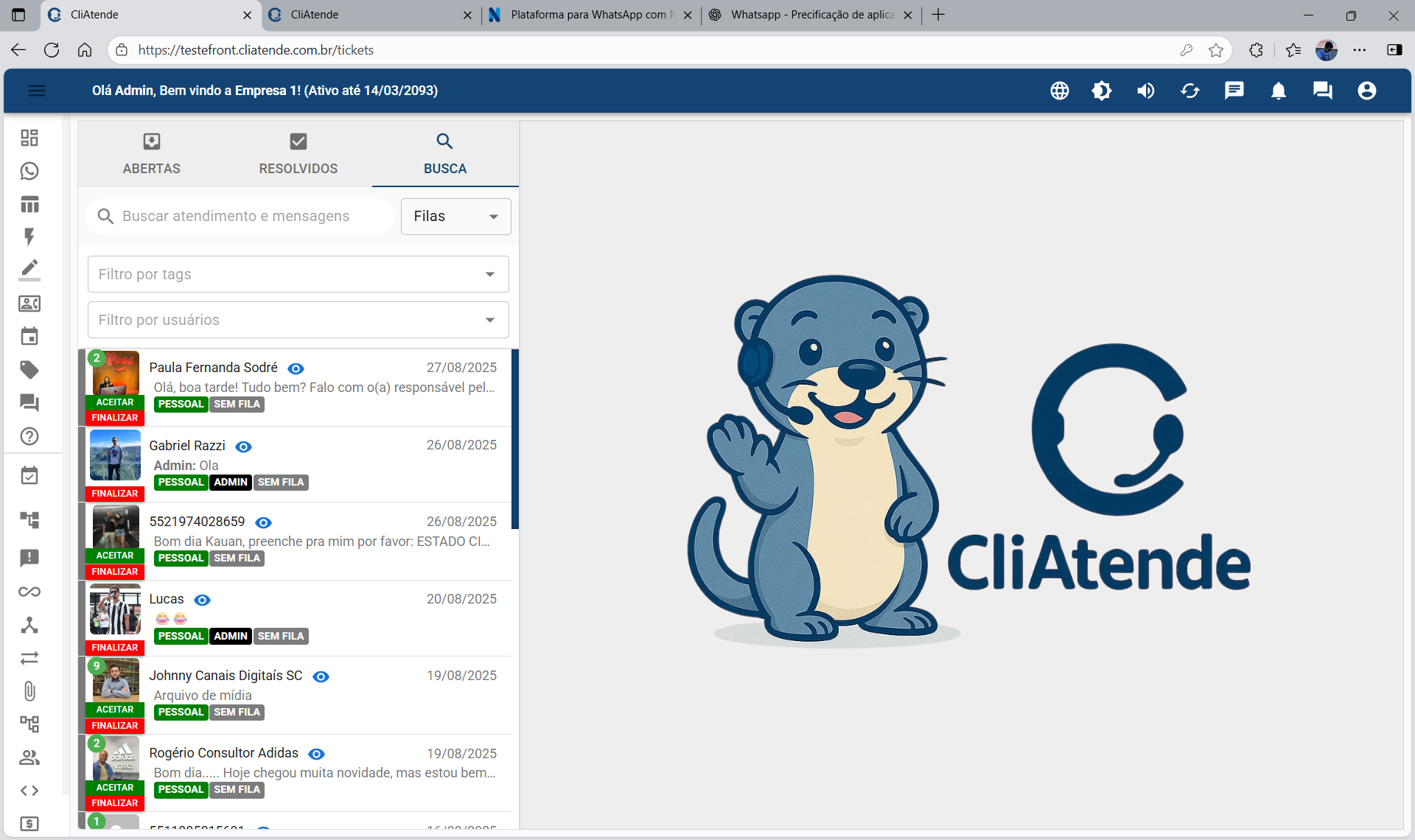Open the user account profile icon

click(1366, 91)
